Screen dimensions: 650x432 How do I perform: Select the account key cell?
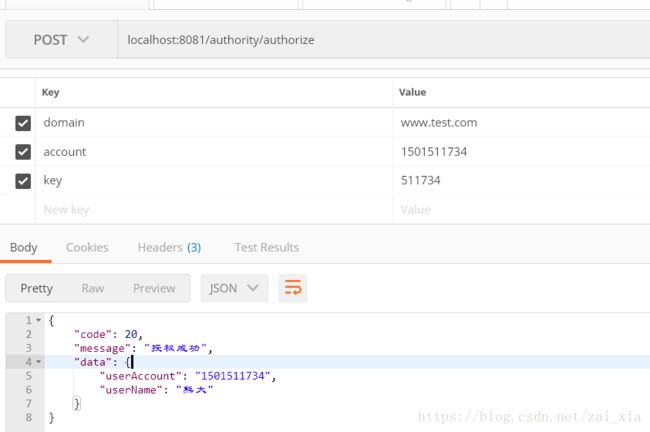[x=214, y=152]
